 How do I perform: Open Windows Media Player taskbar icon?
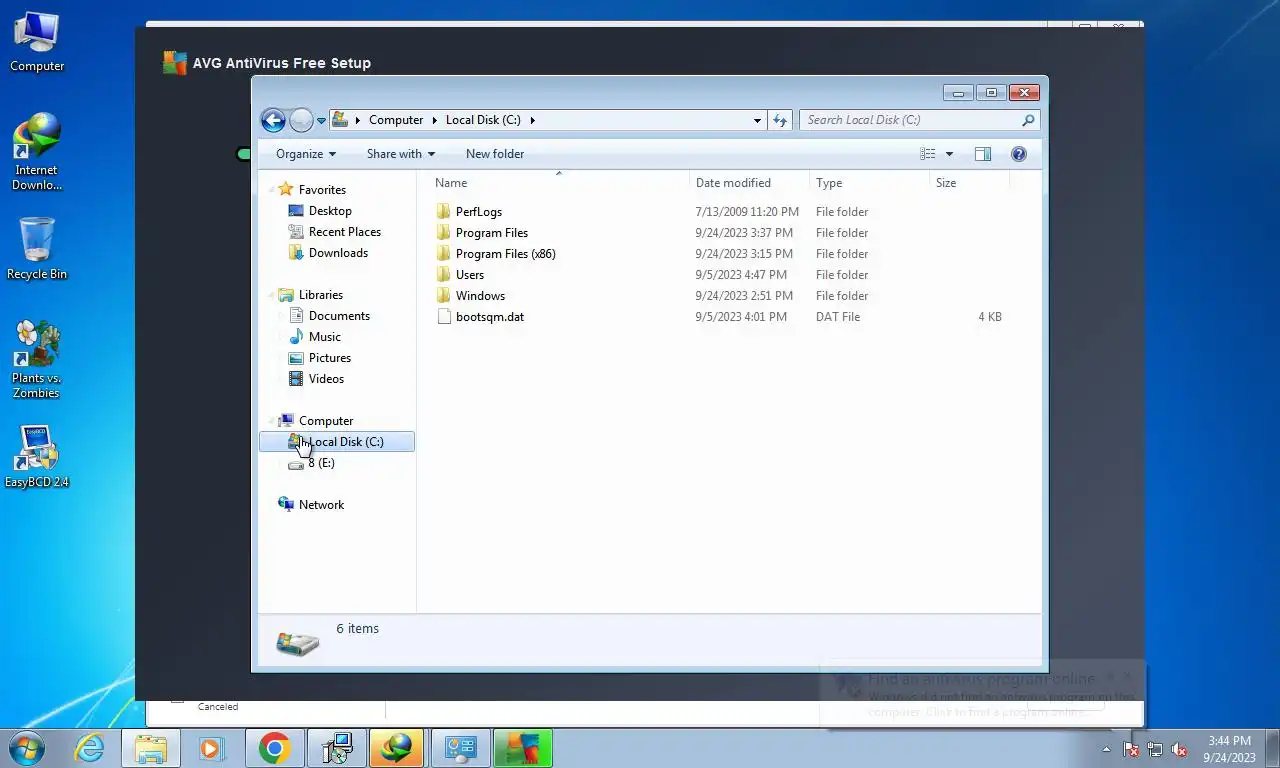click(210, 748)
